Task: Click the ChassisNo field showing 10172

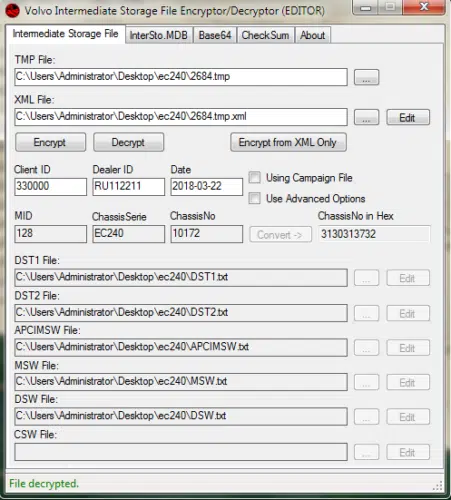Action: pyautogui.click(x=206, y=234)
